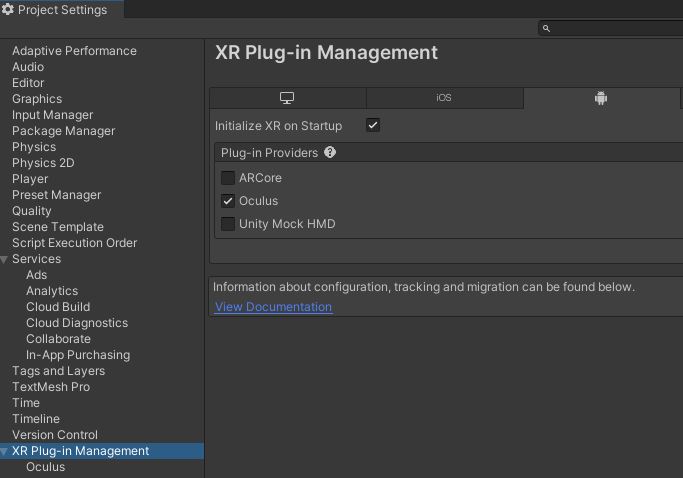Open Input Manager settings
Viewport: 683px width, 478px height.
(52, 115)
